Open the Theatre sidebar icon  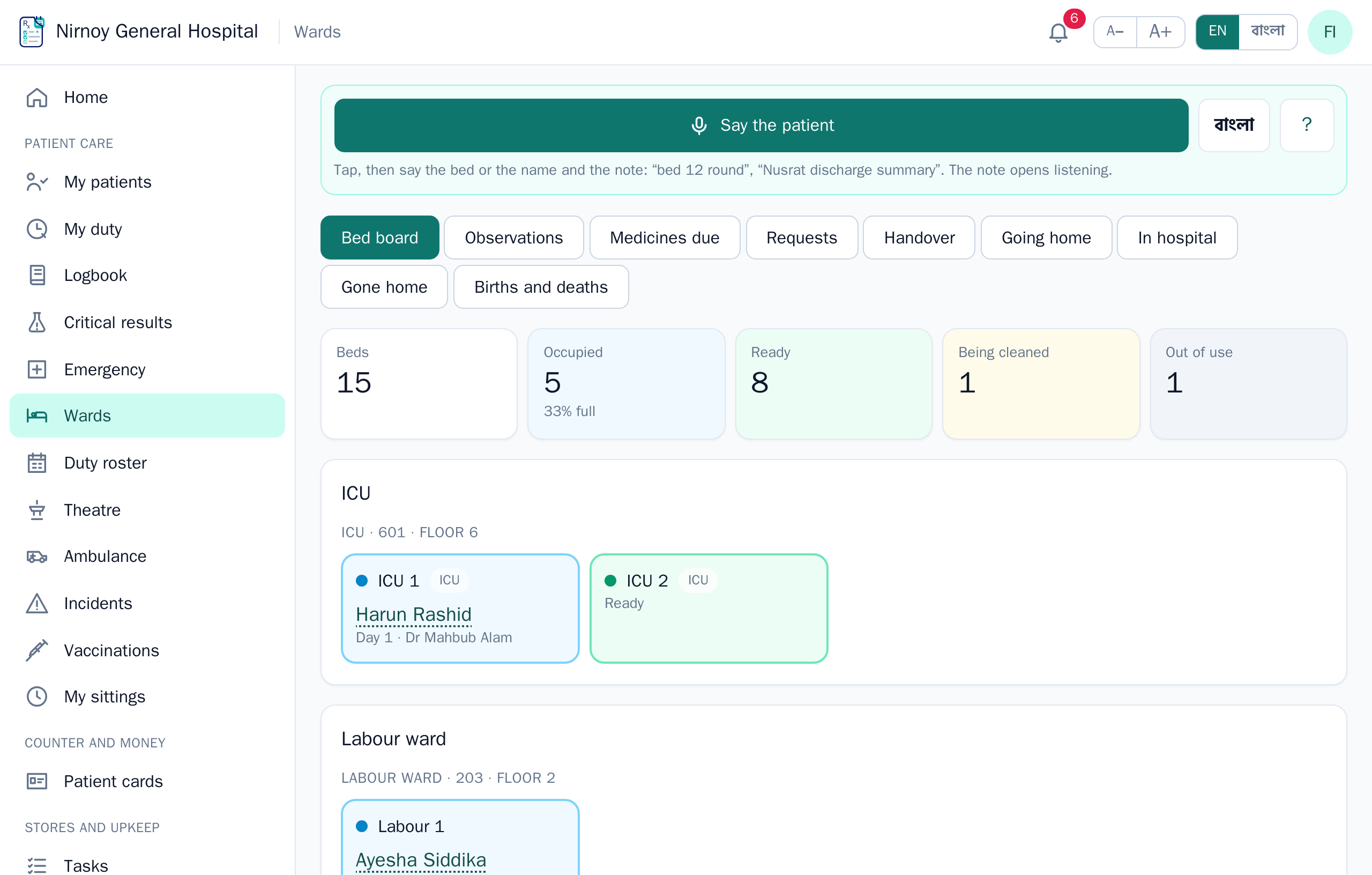37,509
